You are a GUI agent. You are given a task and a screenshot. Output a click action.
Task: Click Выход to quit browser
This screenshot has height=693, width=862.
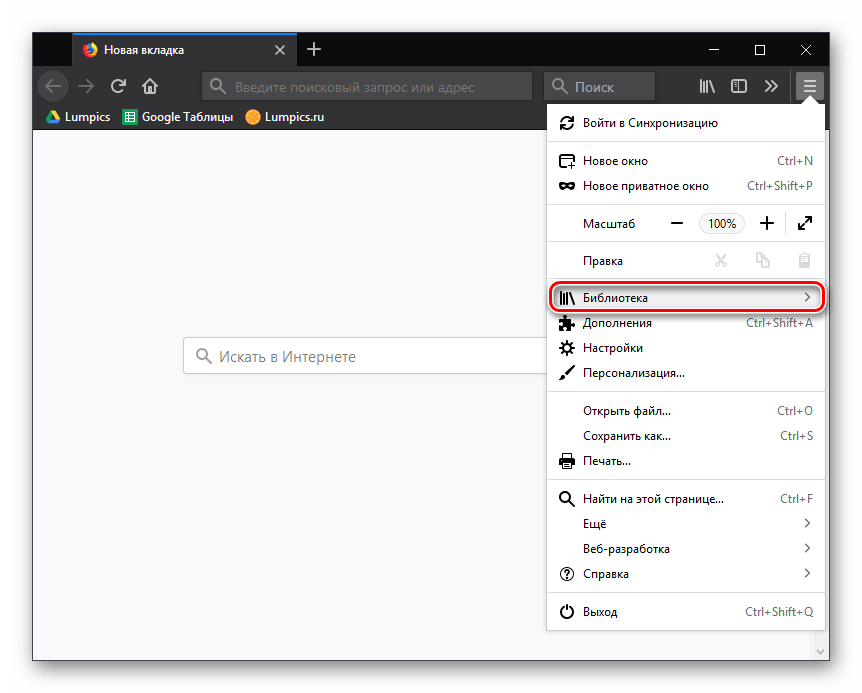click(686, 612)
